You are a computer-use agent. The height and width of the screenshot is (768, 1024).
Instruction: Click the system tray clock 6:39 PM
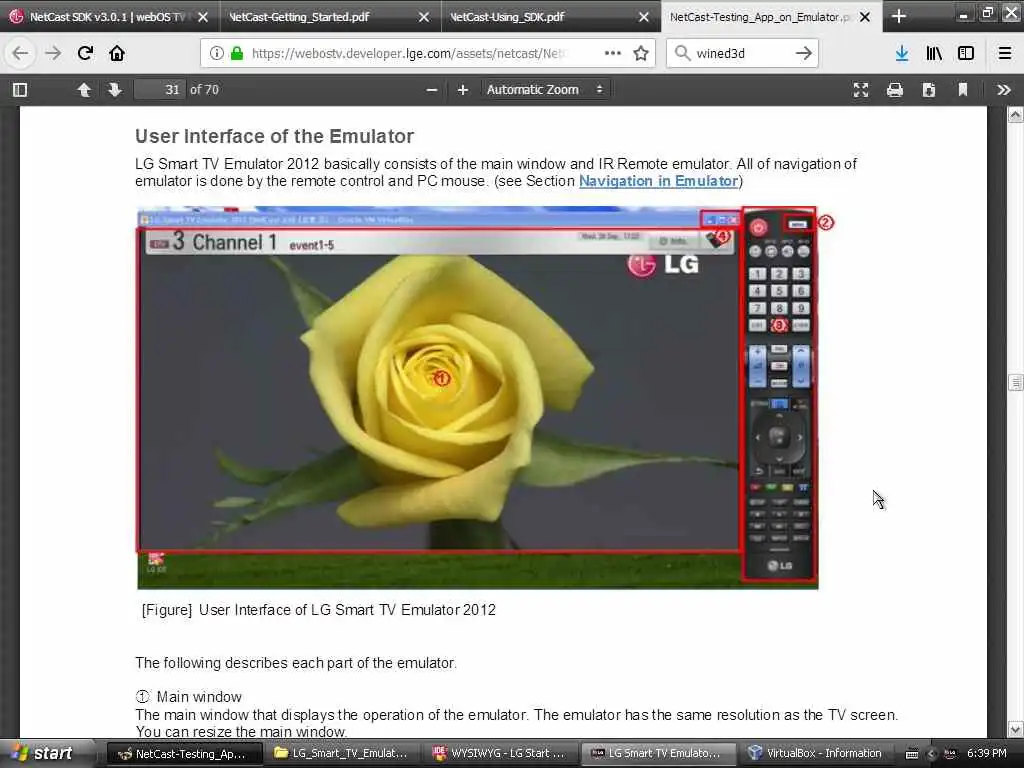(x=987, y=754)
